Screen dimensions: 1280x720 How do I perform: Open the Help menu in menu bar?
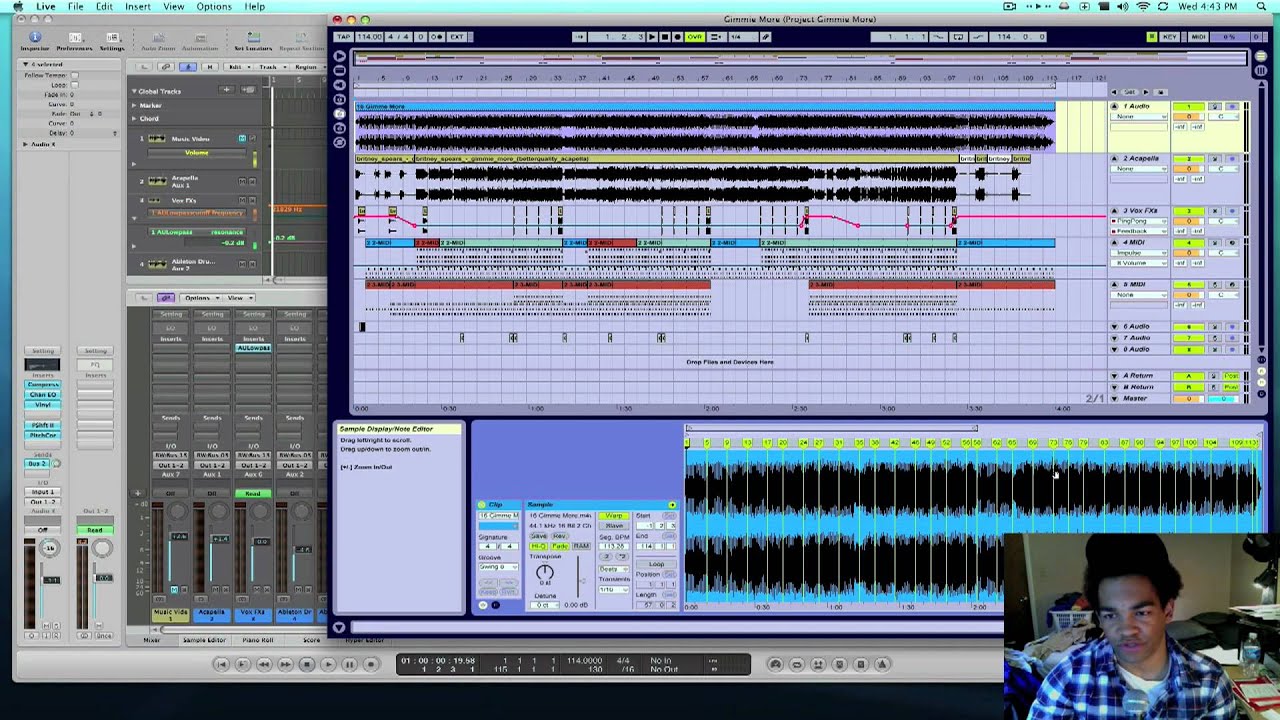(x=255, y=7)
